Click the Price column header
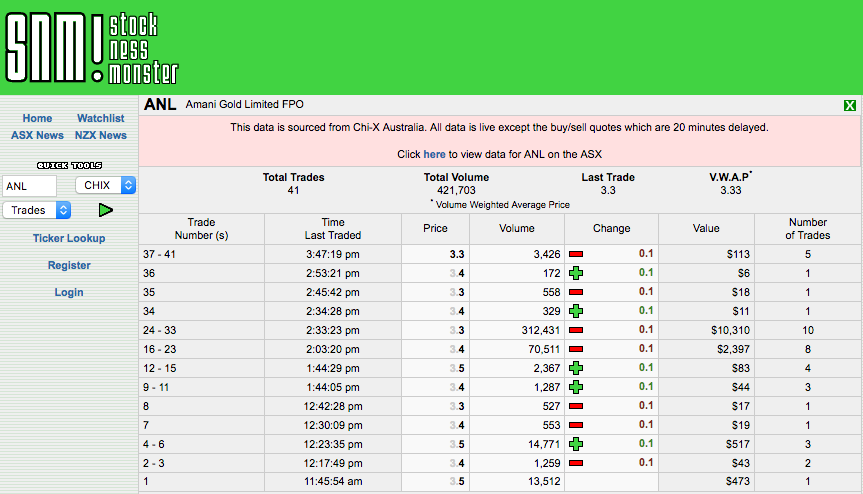The height and width of the screenshot is (494, 863). click(x=435, y=229)
